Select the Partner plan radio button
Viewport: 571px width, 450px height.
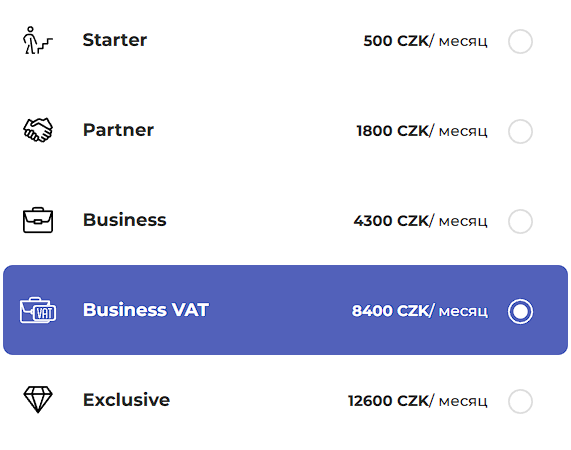[520, 131]
